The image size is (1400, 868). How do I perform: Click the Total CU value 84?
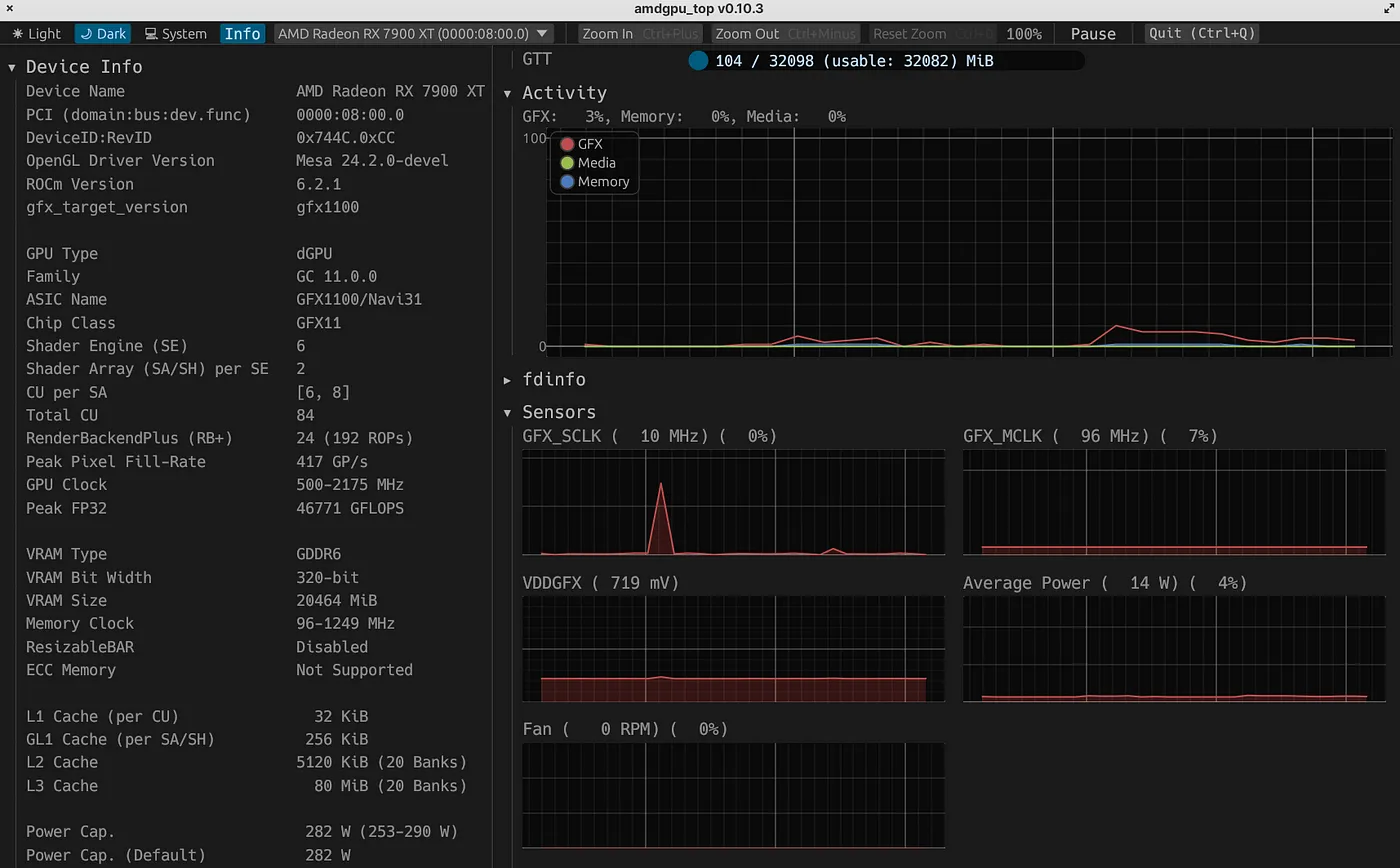305,415
